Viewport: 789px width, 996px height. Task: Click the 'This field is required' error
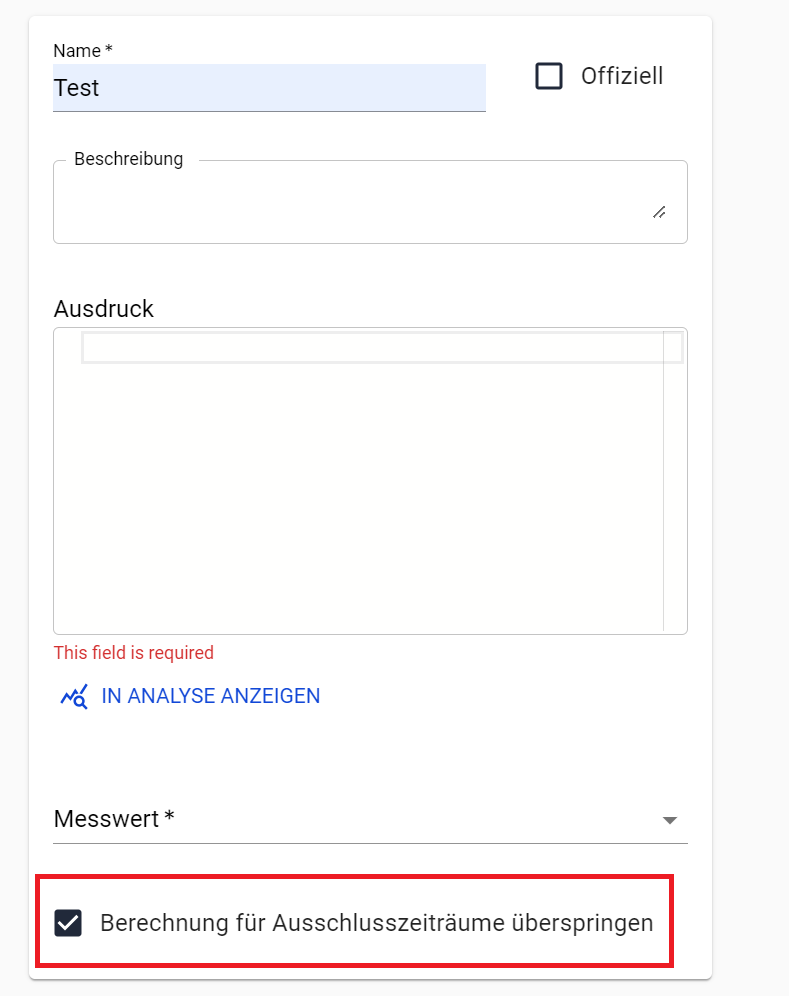click(133, 653)
